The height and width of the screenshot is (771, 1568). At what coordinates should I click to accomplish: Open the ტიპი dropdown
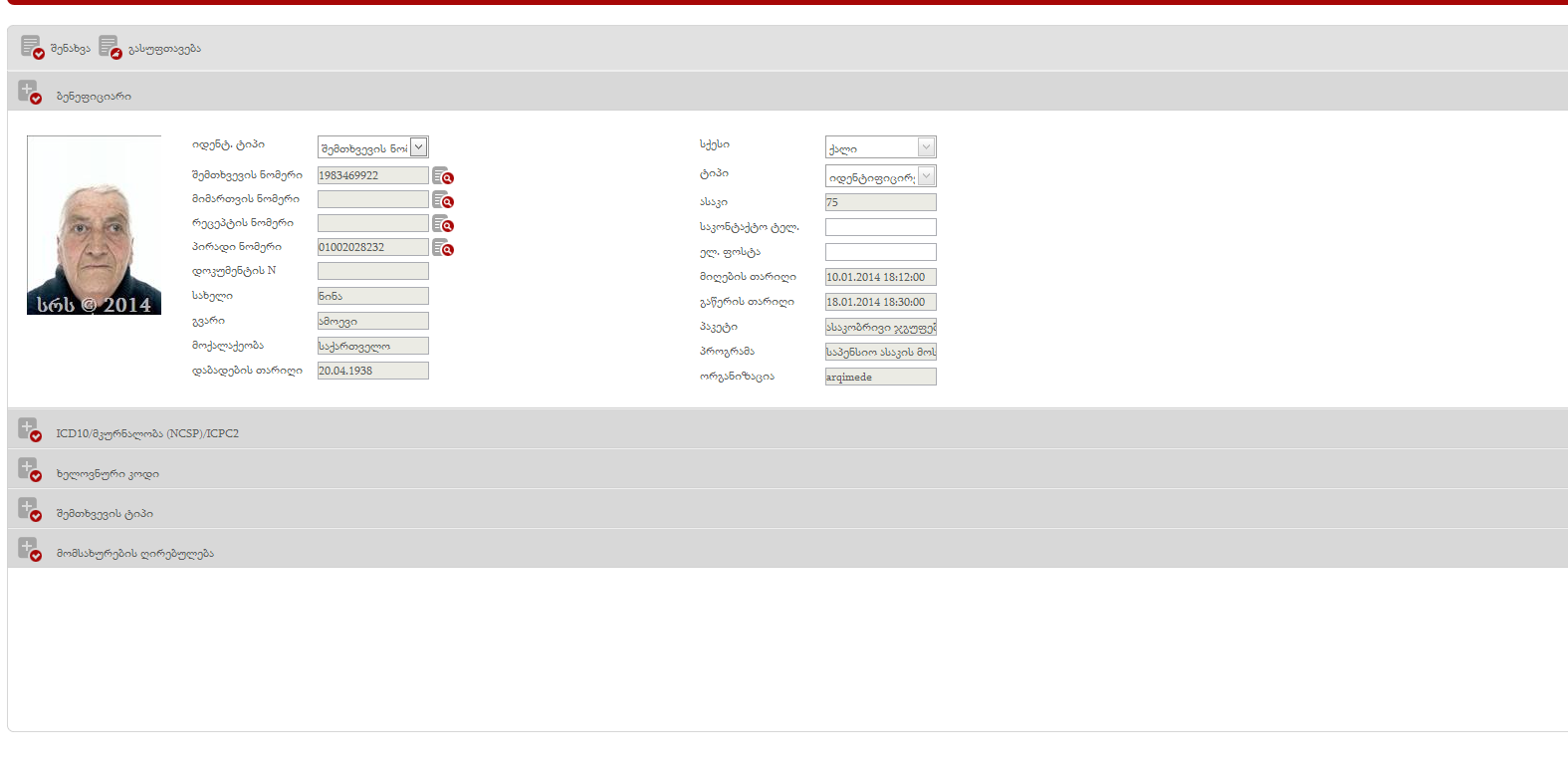click(x=926, y=176)
